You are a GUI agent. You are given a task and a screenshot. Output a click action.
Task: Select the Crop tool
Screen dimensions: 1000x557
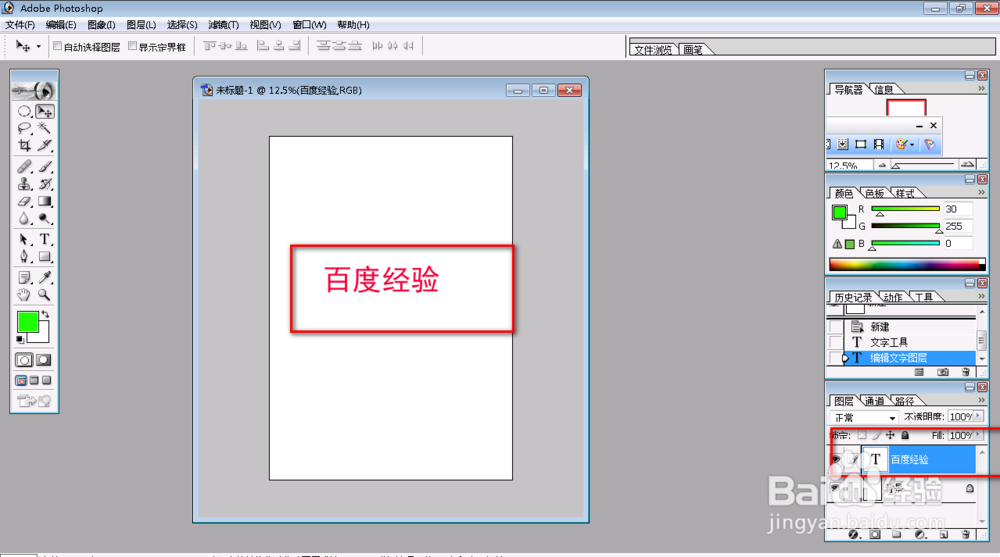tap(24, 145)
